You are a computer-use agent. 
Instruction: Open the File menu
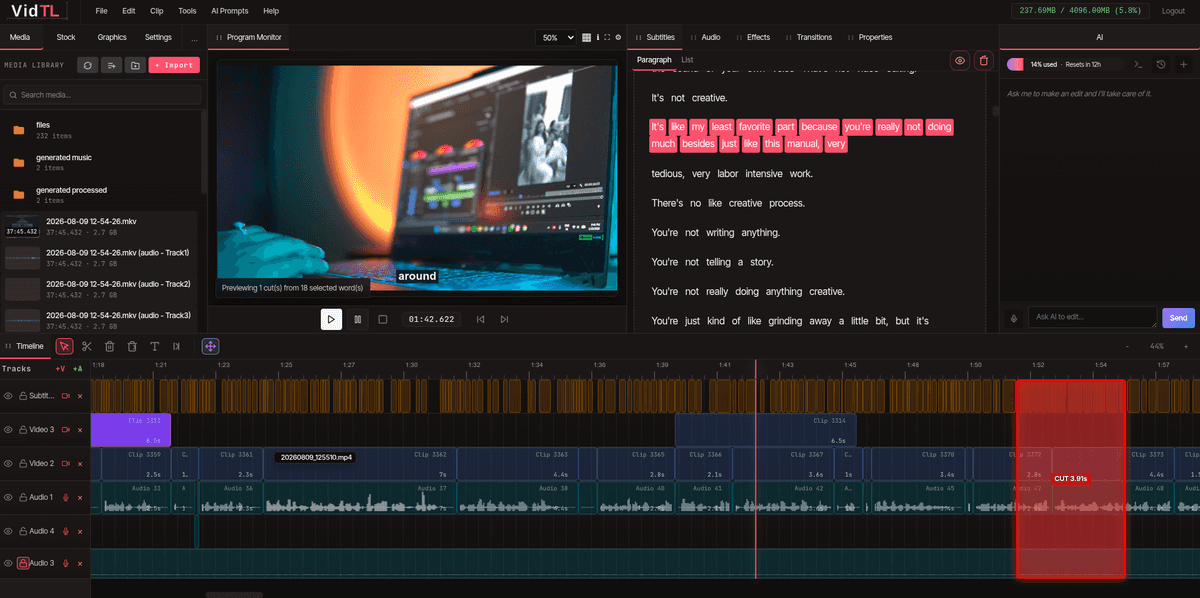tap(102, 10)
